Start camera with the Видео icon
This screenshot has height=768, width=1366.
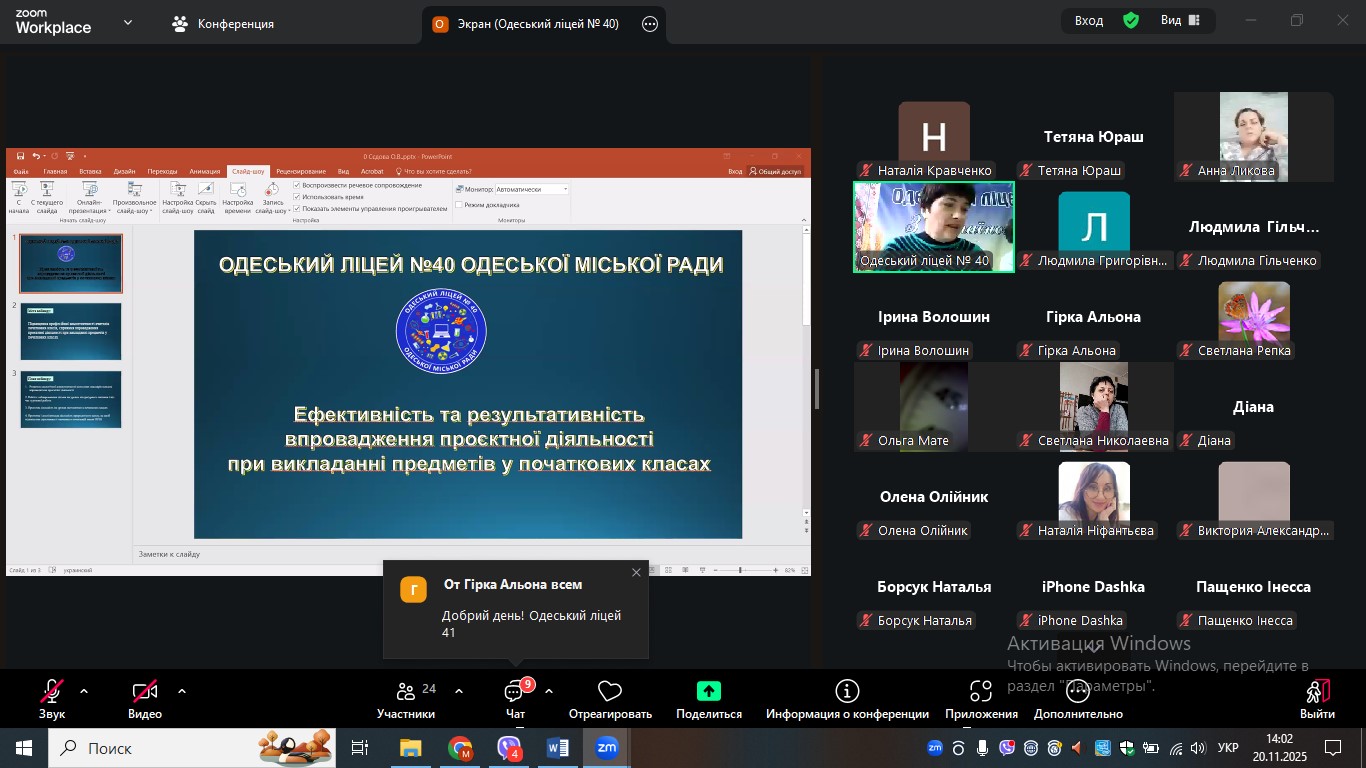(x=145, y=692)
